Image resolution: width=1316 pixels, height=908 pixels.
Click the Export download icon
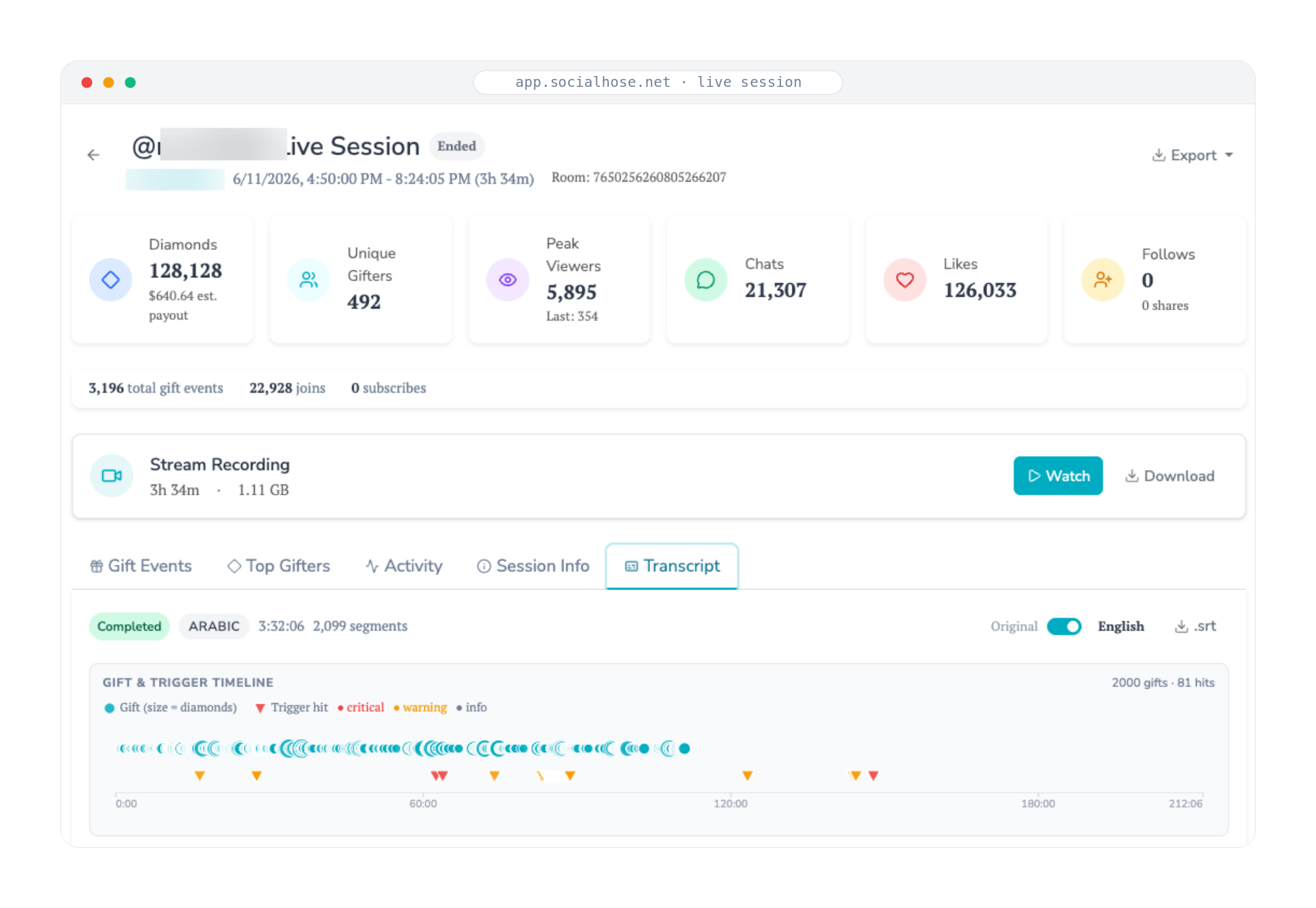(x=1159, y=155)
